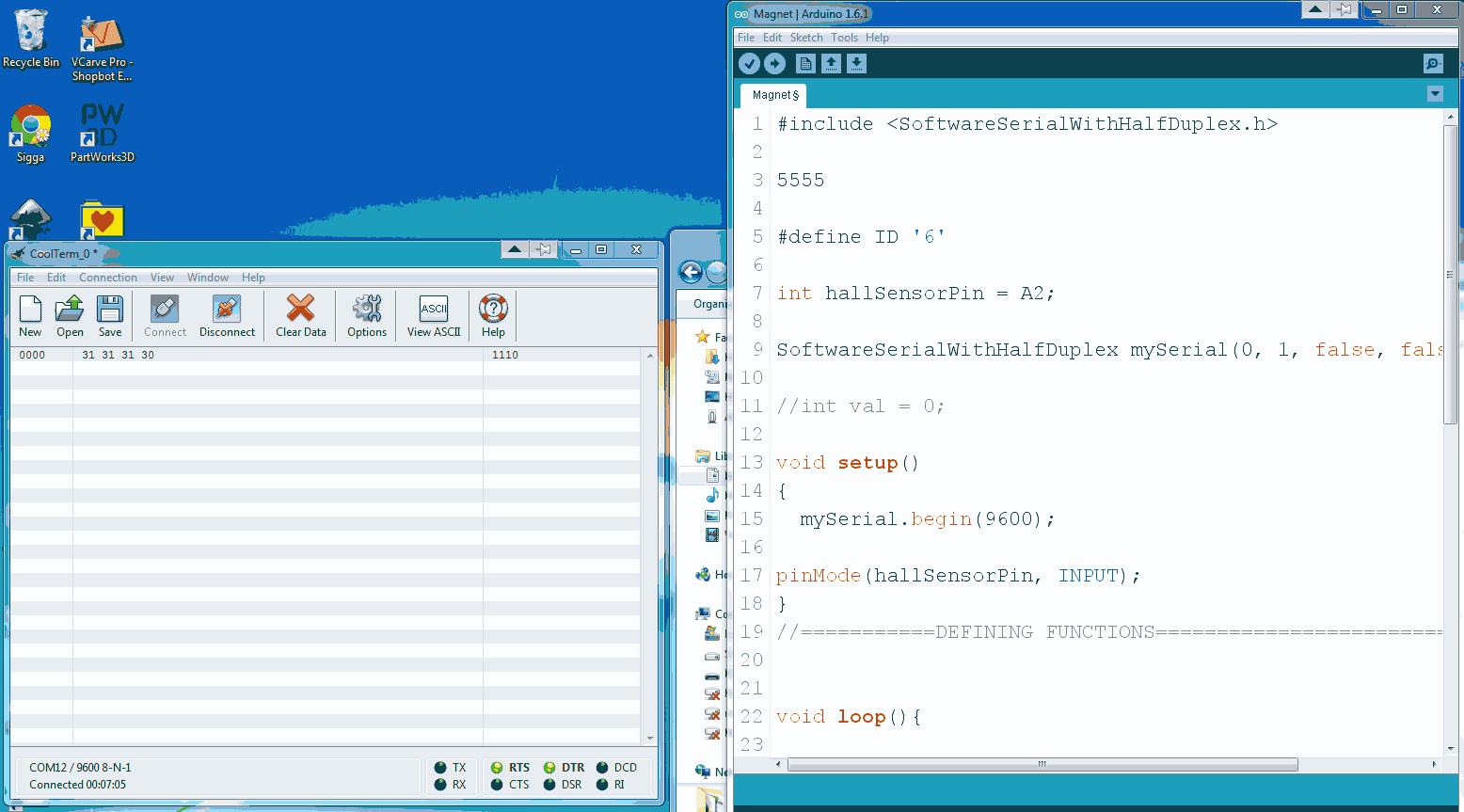Click the CoolTerm scroll-up arrow
1464x812 pixels.
coord(650,356)
